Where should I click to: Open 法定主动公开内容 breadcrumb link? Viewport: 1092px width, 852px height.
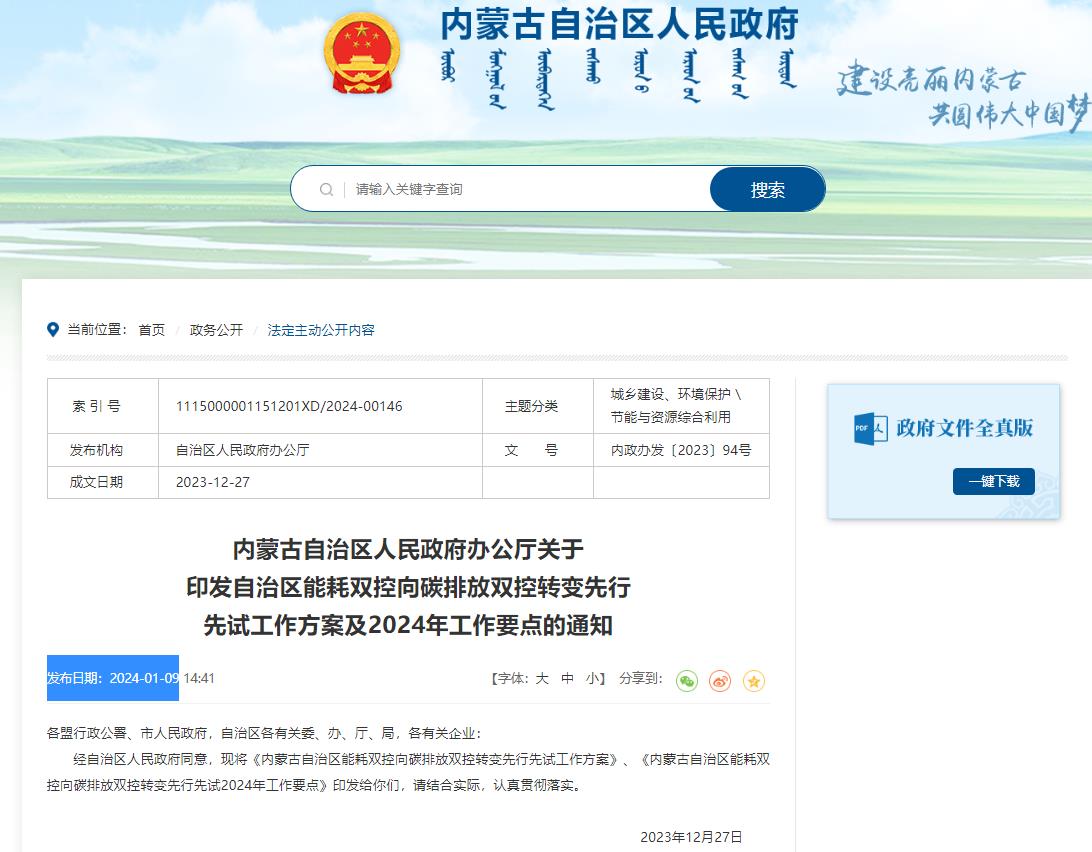click(x=321, y=330)
